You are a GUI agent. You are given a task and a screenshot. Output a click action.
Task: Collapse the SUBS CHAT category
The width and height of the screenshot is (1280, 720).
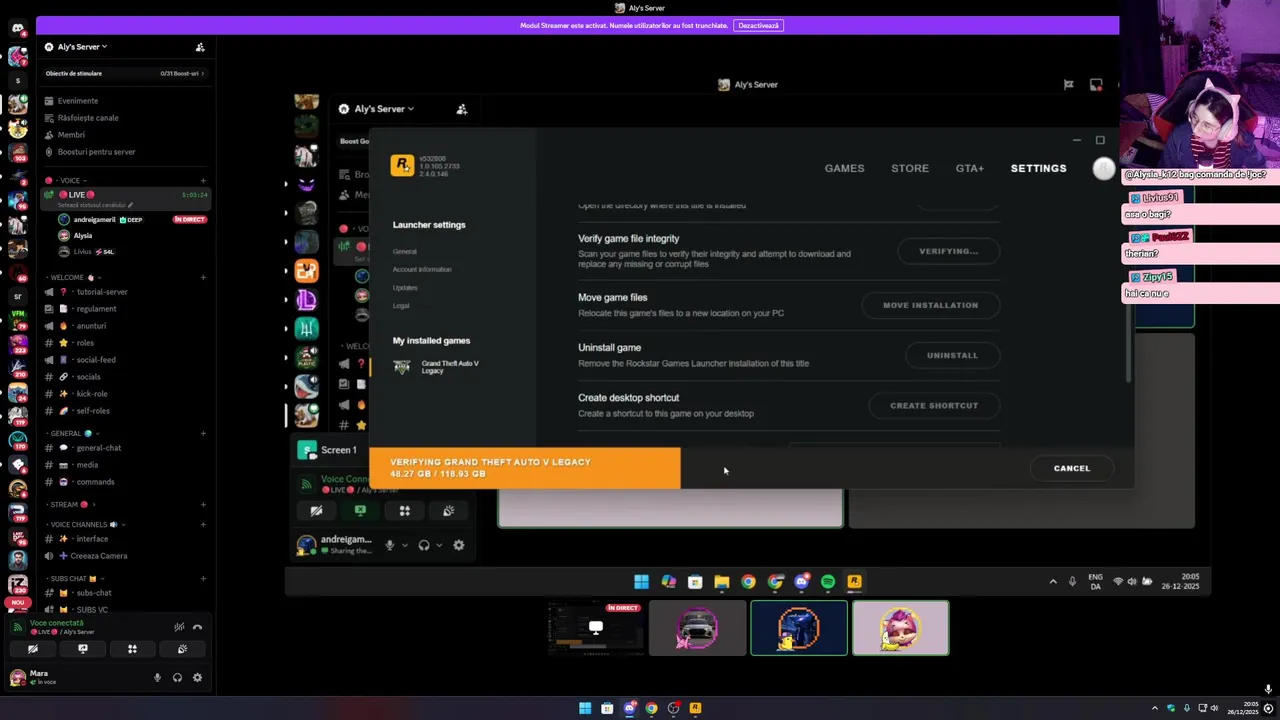pos(73,578)
